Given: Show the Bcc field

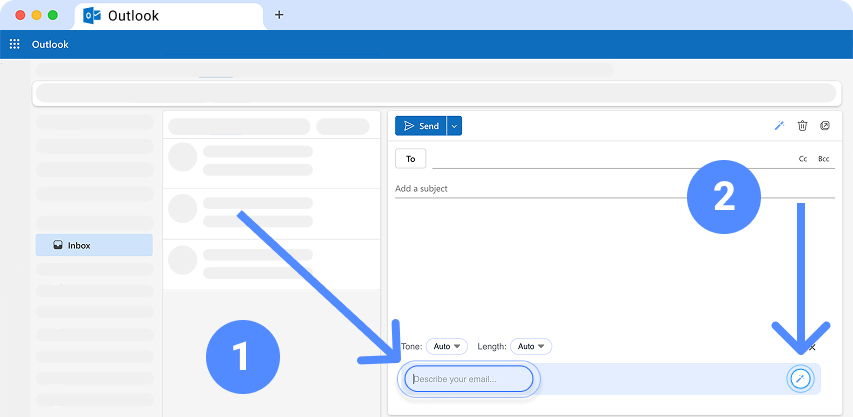Looking at the screenshot, I should pos(824,159).
